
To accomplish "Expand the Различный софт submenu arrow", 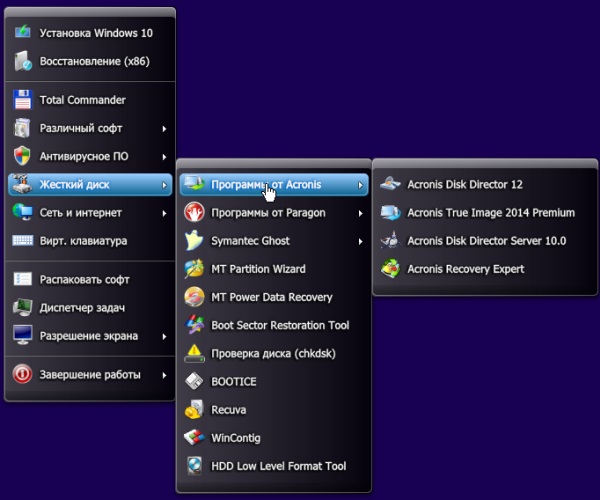I will point(164,129).
